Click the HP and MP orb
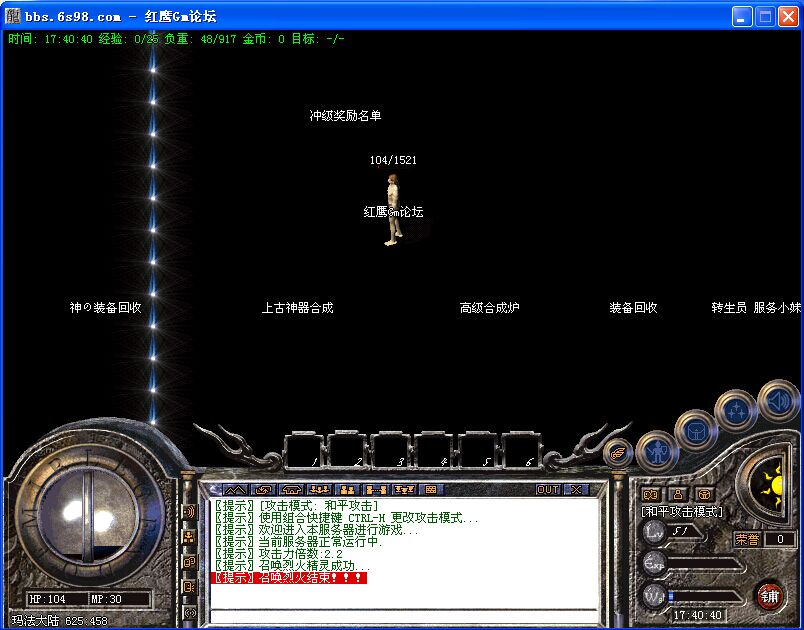The height and width of the screenshot is (630, 804). (x=90, y=513)
